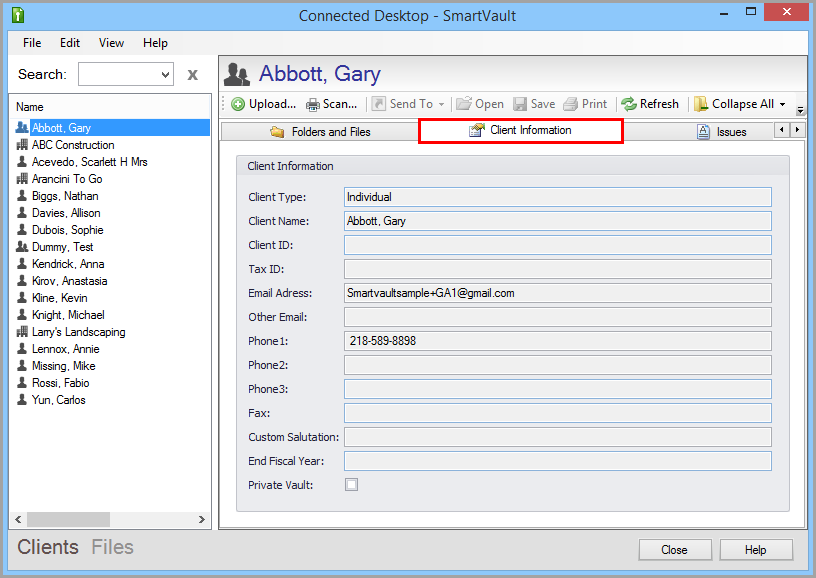Switch to the Issues tab
This screenshot has width=816, height=578.
[722, 132]
